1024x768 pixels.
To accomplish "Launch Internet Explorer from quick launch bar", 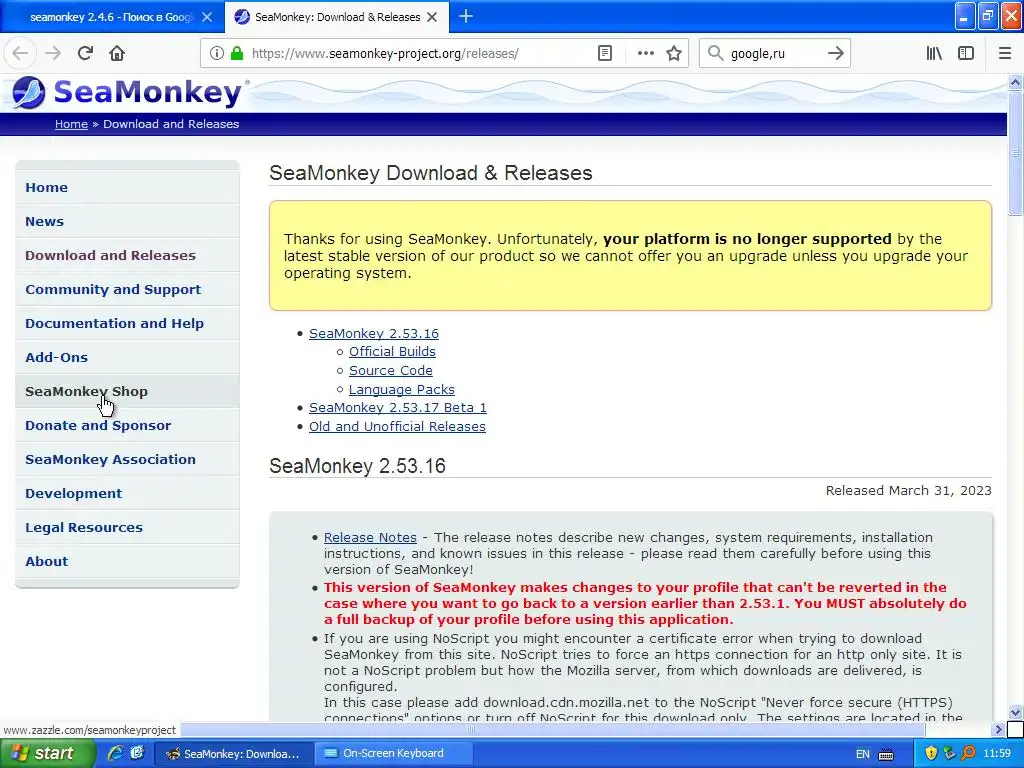I will pyautogui.click(x=115, y=753).
